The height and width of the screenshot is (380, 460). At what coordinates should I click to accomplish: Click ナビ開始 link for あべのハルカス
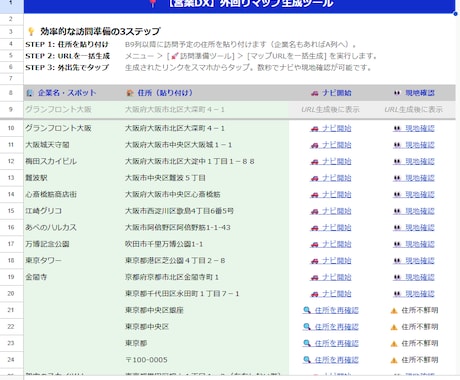coord(331,228)
